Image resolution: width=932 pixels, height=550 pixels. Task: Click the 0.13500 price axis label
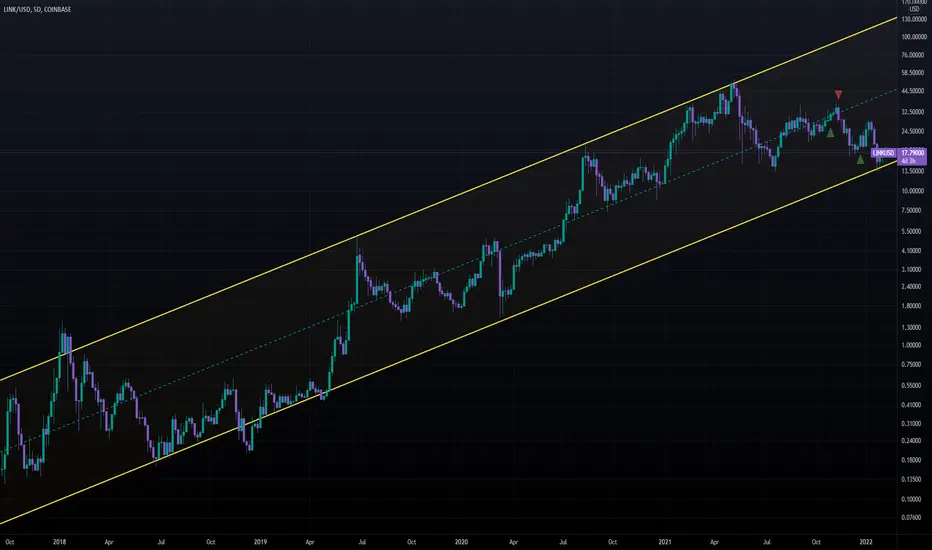(912, 479)
